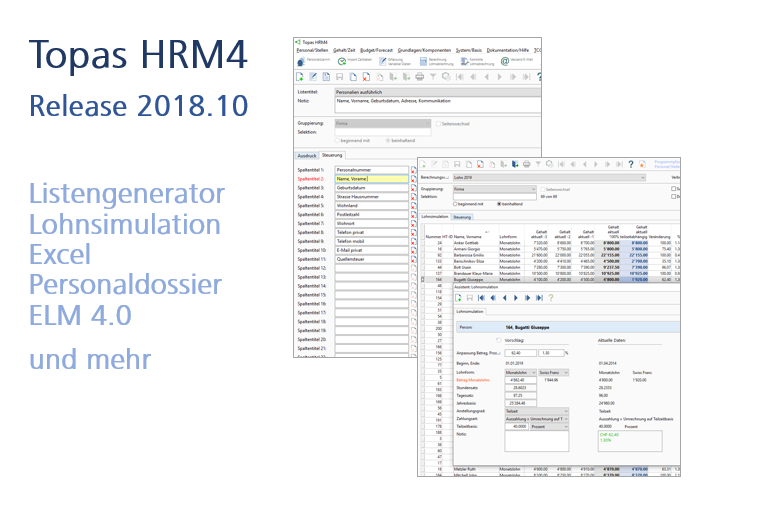Click the Edit pencil icon in Listengenerator toolbar
This screenshot has height=512, width=778.
point(313,77)
